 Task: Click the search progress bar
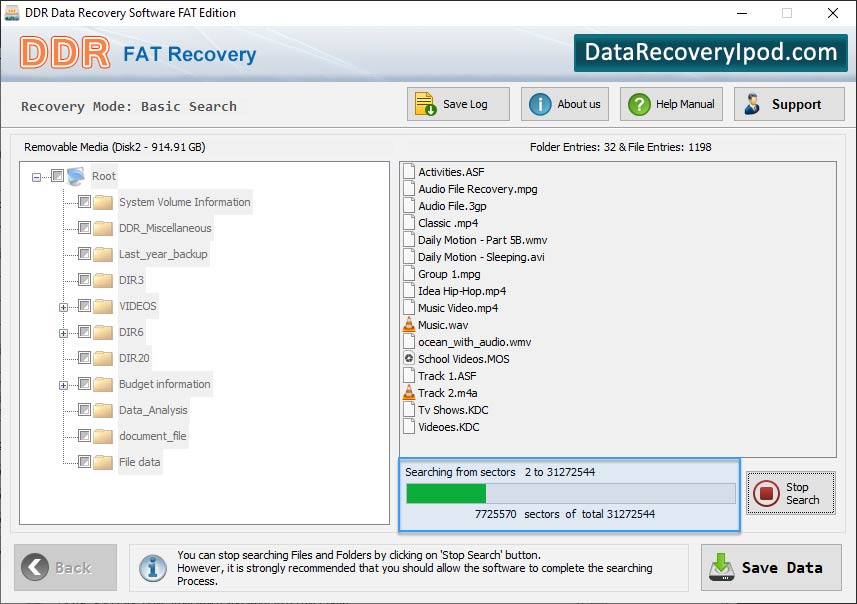click(x=571, y=494)
